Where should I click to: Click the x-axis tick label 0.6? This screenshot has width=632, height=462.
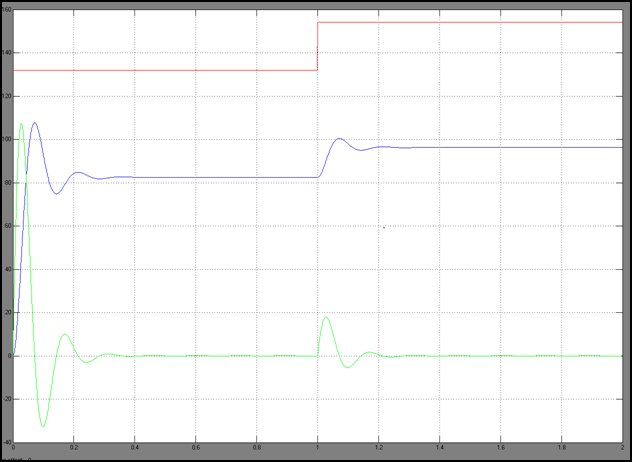[195, 448]
